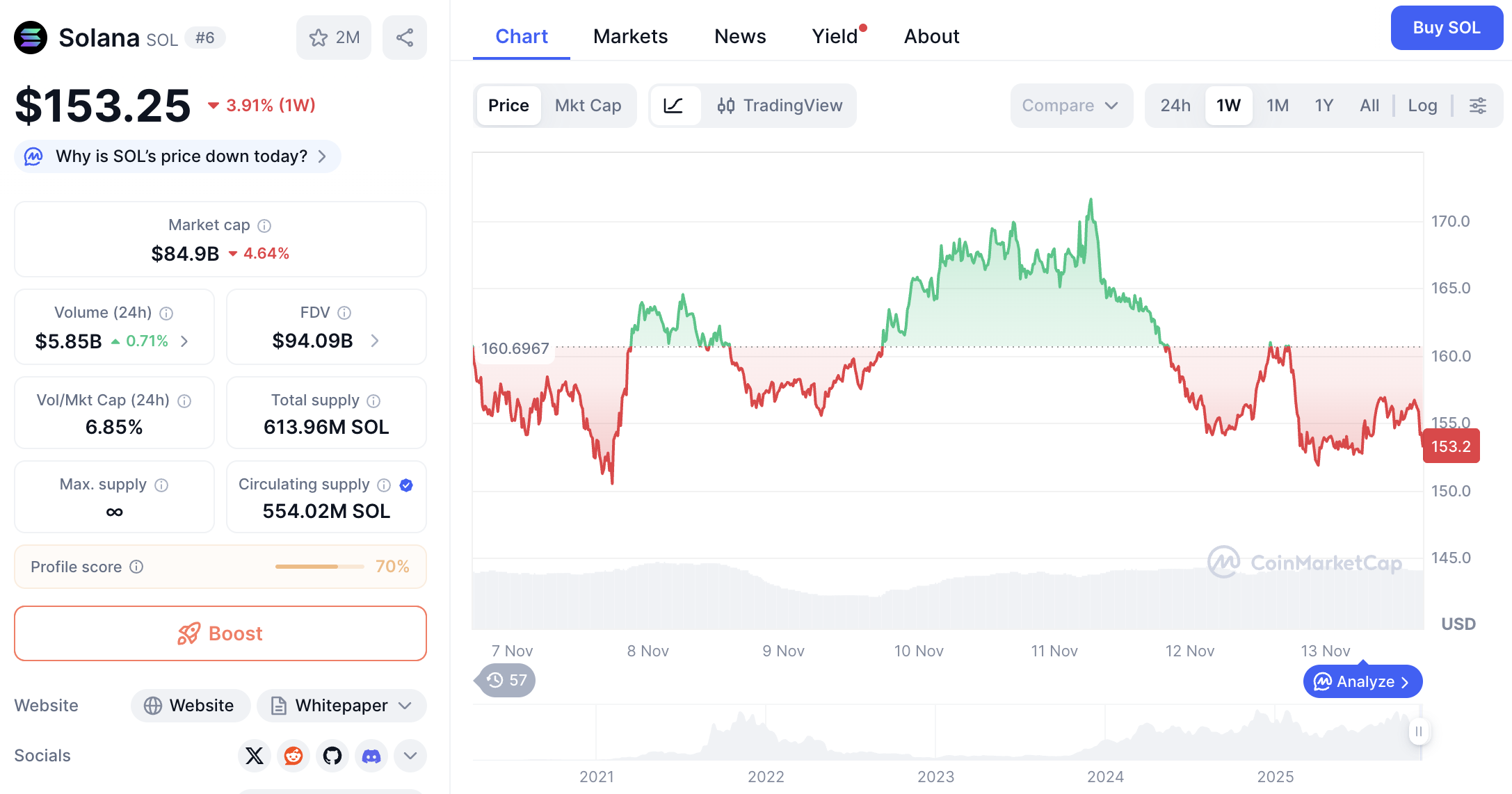Open the Reddit social link

pyautogui.click(x=293, y=756)
